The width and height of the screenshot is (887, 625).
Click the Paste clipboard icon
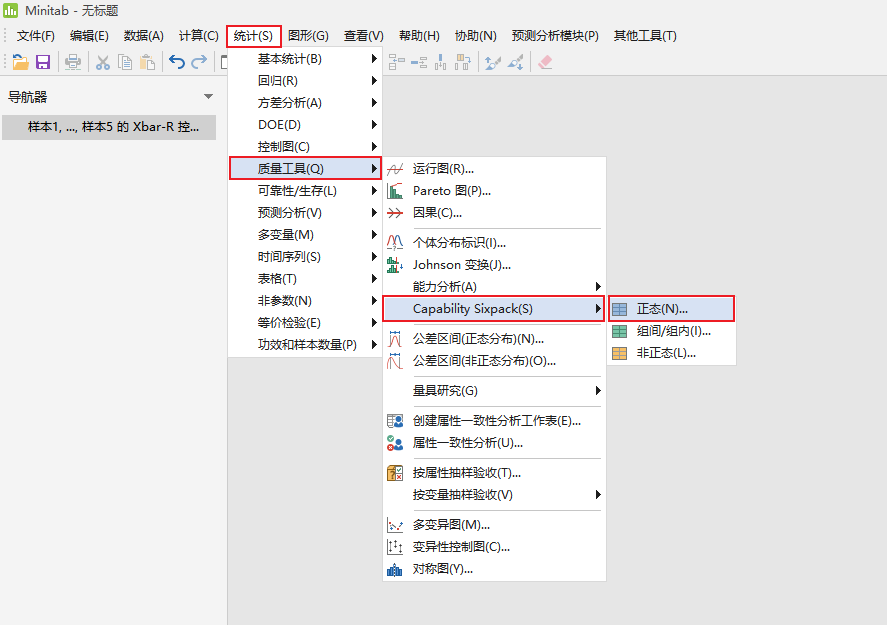[x=147, y=62]
